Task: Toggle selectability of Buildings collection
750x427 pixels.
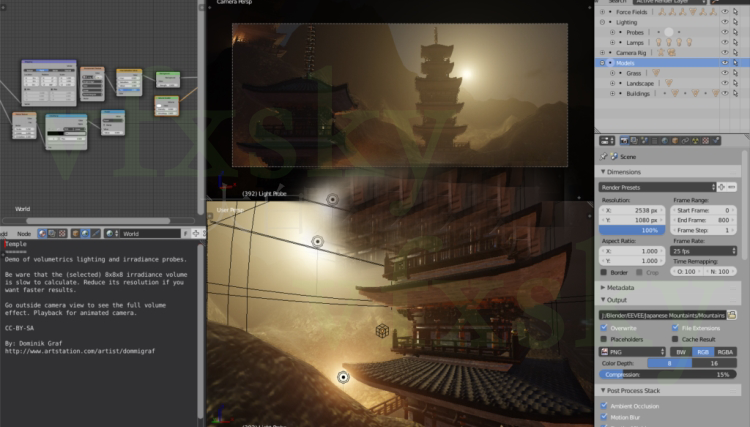Action: [x=736, y=93]
